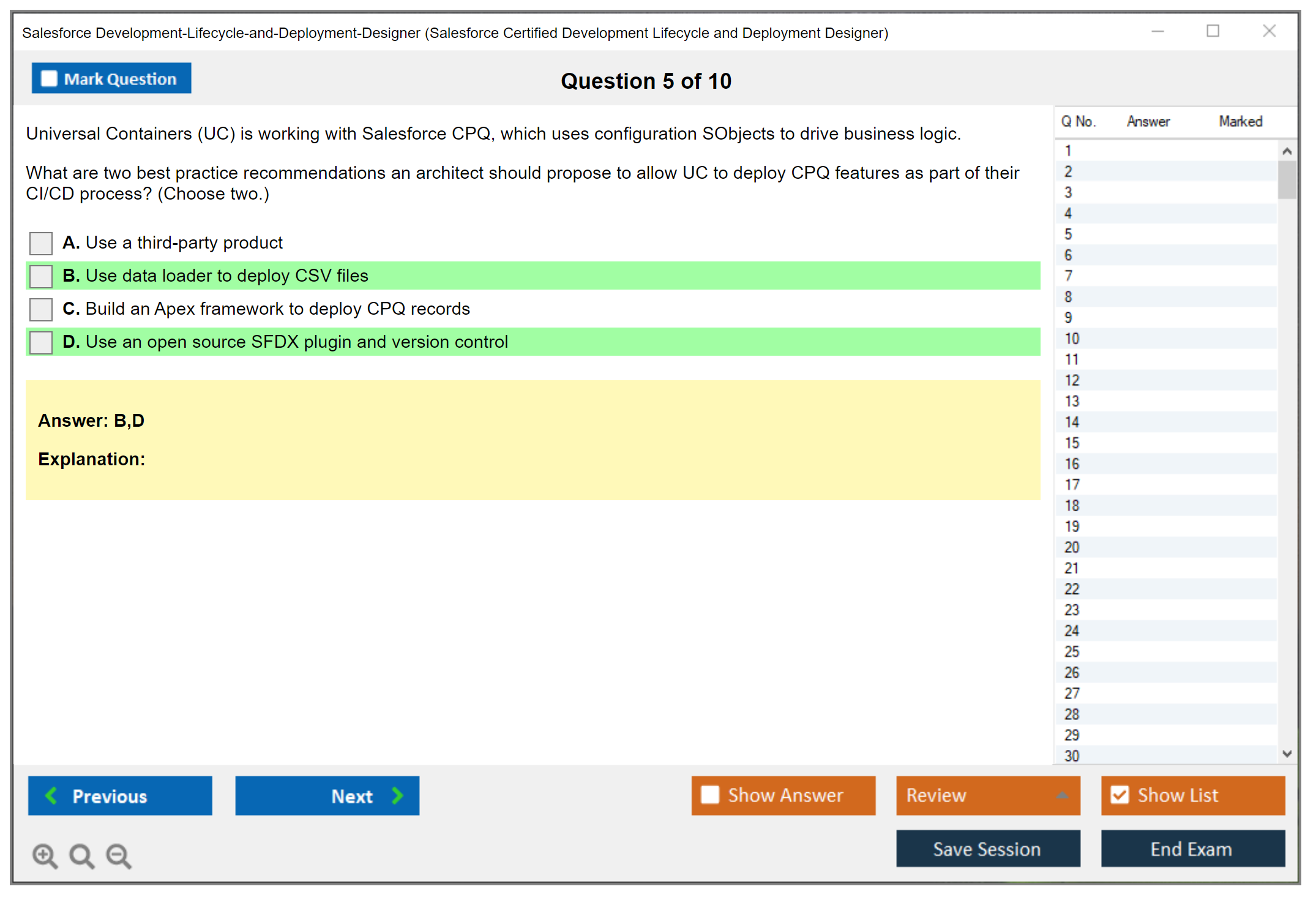Click the End Exam button
The image size is (1316, 900).
pyautogui.click(x=1192, y=849)
